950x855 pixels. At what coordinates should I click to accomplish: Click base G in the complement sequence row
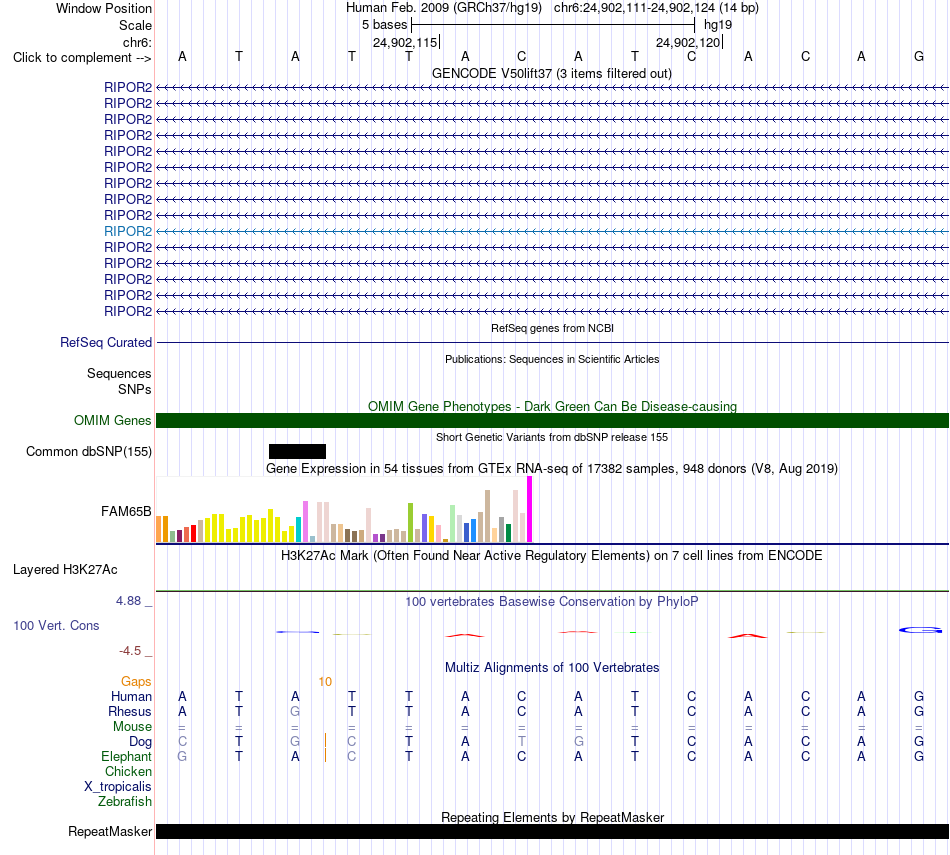918,56
